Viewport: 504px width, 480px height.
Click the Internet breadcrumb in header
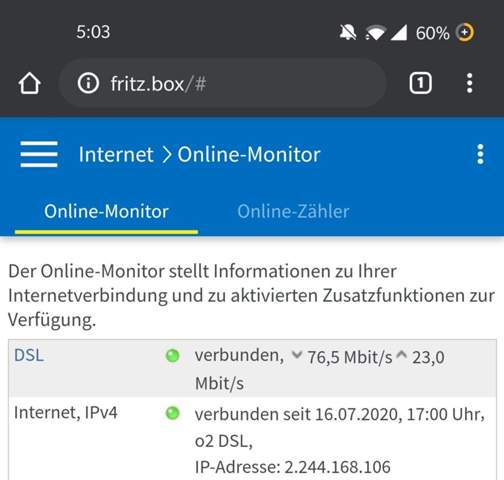(116, 155)
